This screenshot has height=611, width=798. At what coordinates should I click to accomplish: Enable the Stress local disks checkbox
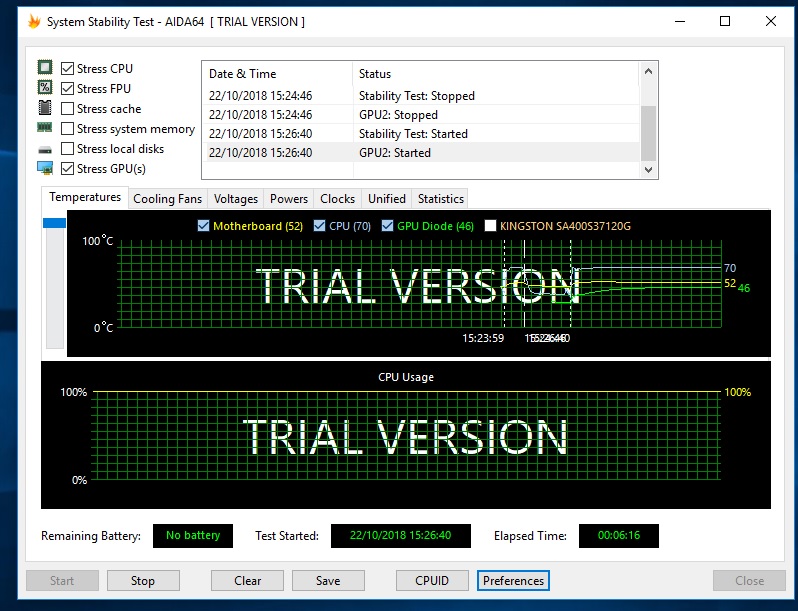pos(67,149)
